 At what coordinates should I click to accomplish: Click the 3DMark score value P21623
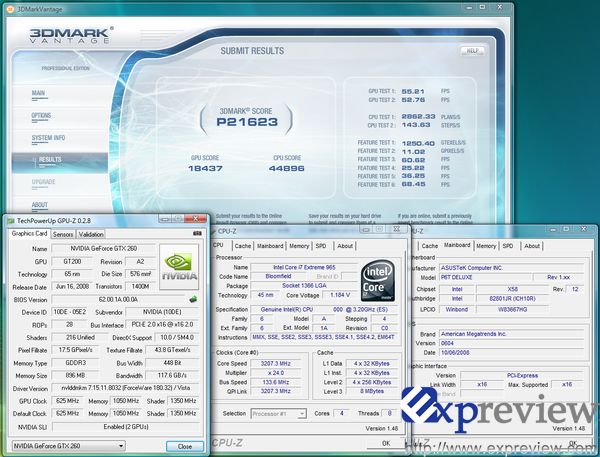(247, 122)
